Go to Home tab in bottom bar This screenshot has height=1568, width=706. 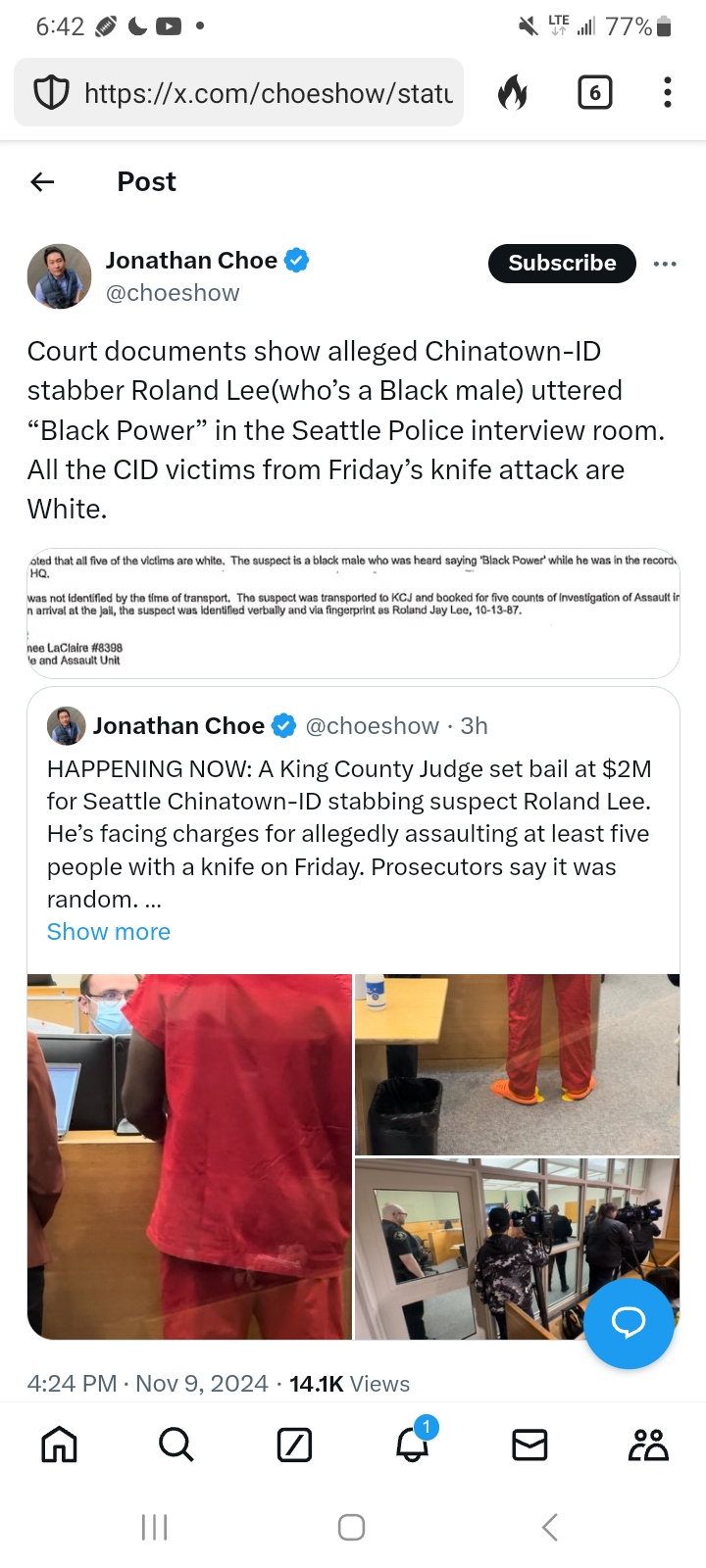pos(59,1445)
